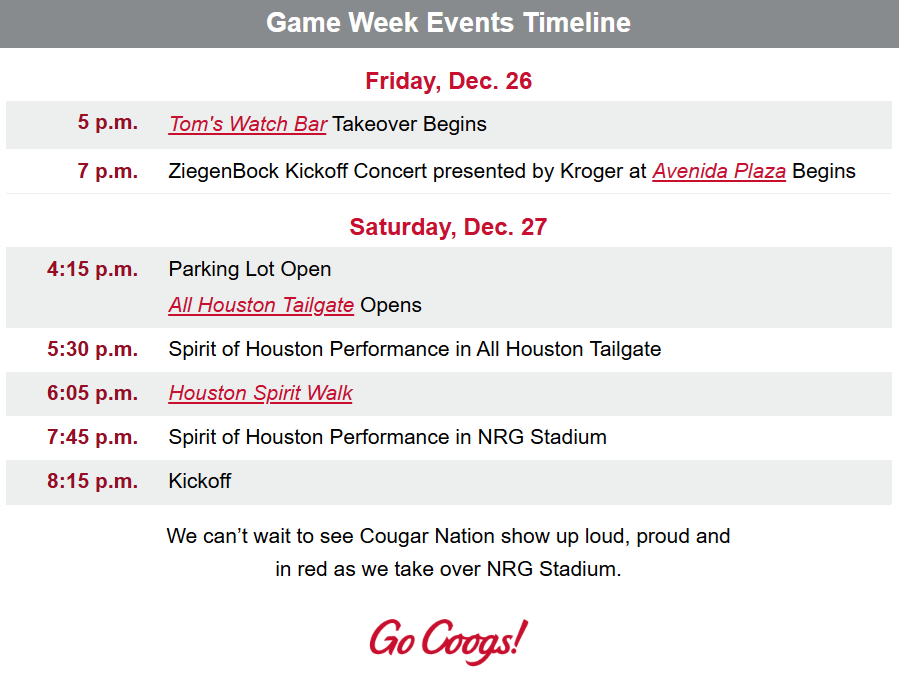Select the Parking Lot Open text
899x687 pixels.
click(x=250, y=269)
